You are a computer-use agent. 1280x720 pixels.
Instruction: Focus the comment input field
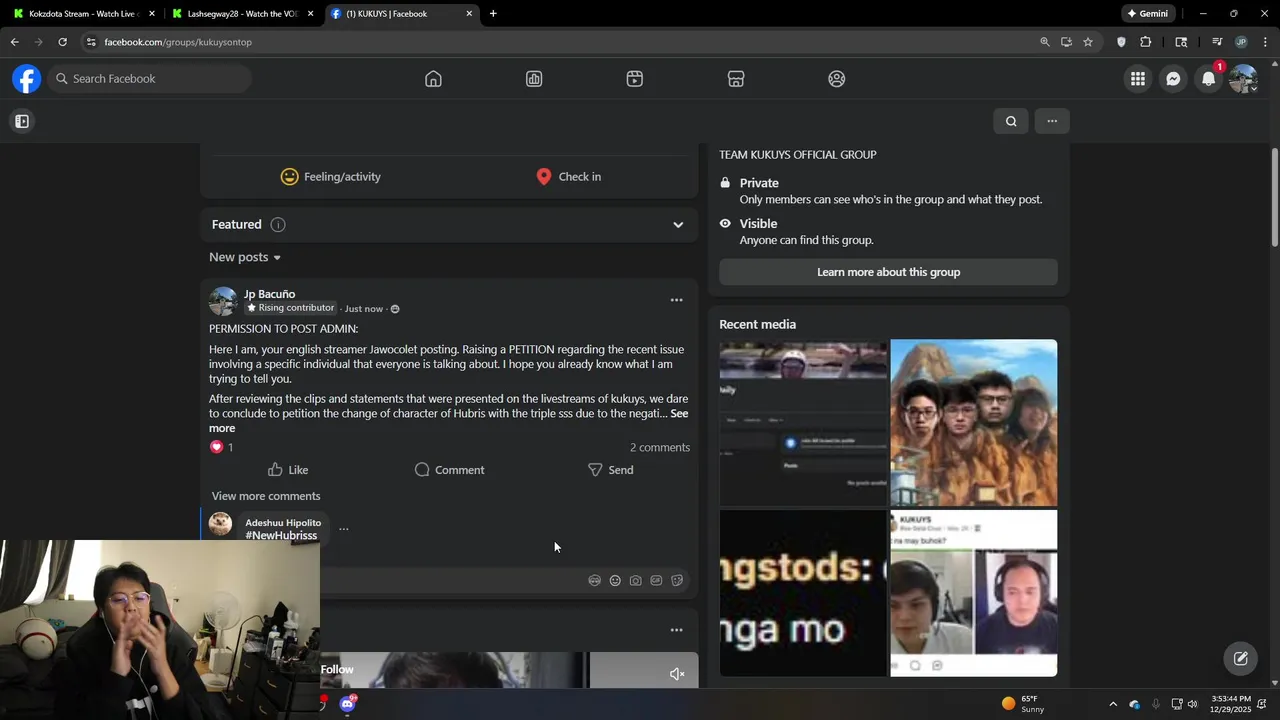coord(450,580)
